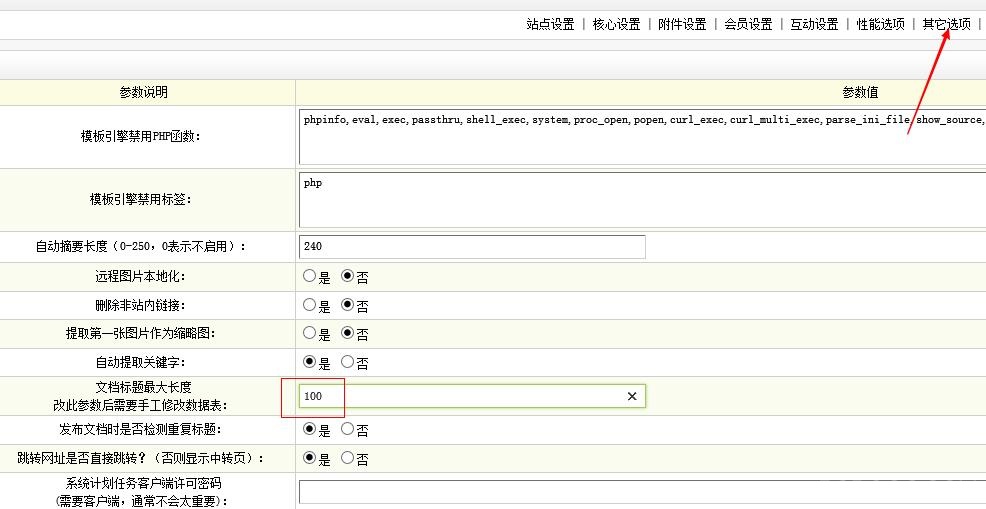Edit the 文档标题最大长度 field showing 100

tap(472, 396)
